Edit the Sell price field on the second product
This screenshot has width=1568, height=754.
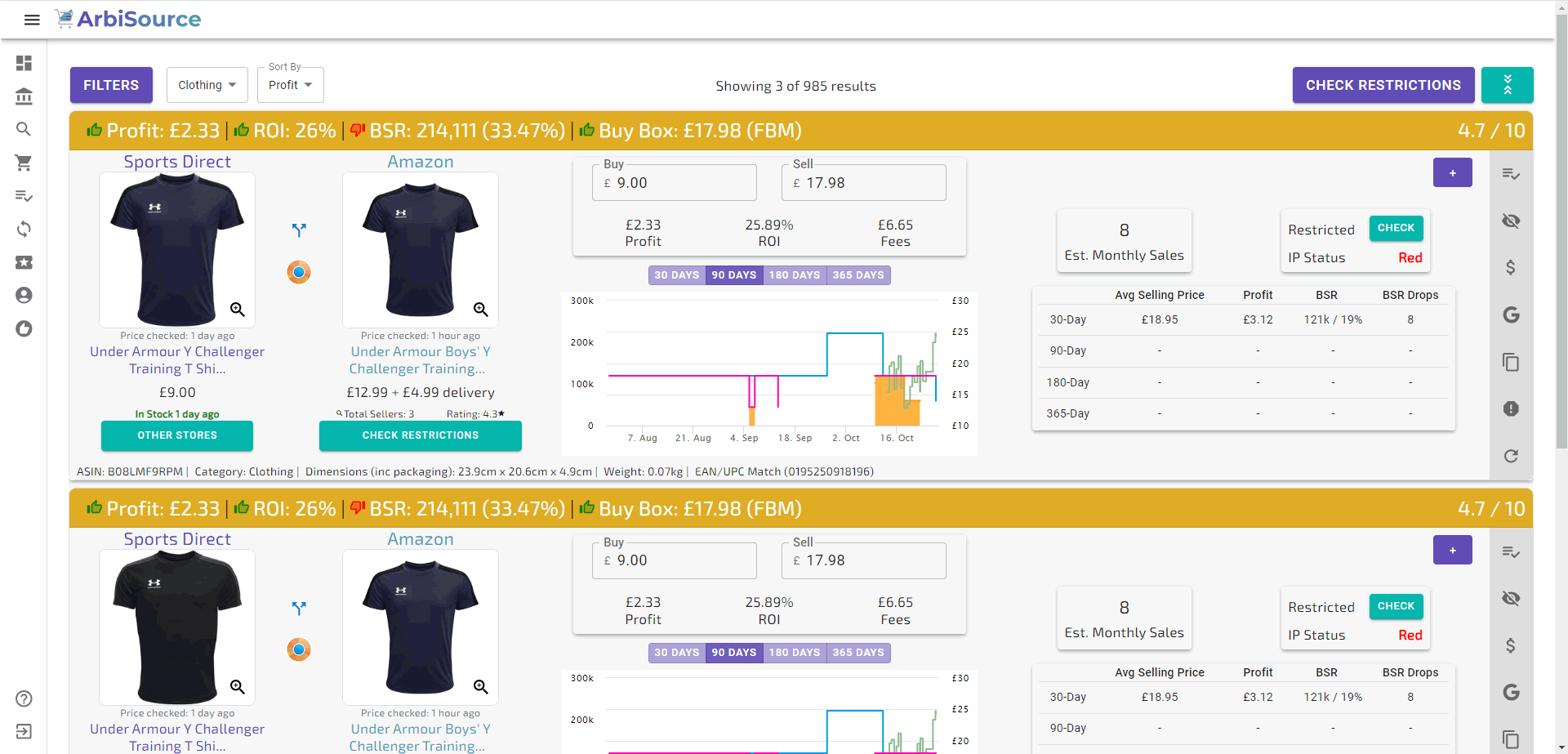click(864, 560)
